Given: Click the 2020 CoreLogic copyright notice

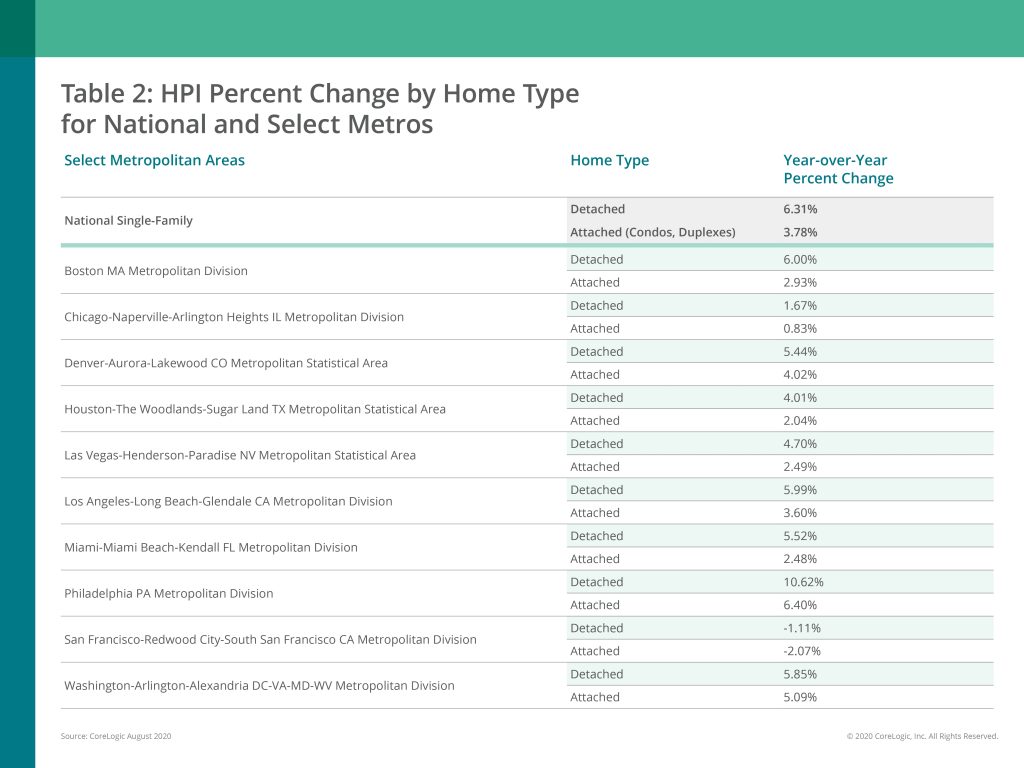Looking at the screenshot, I should click(922, 736).
